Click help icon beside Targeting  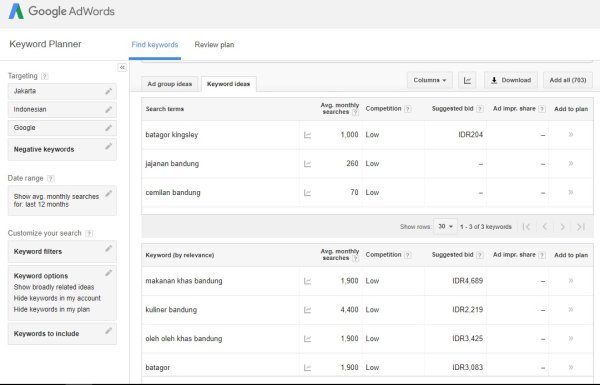[45, 76]
